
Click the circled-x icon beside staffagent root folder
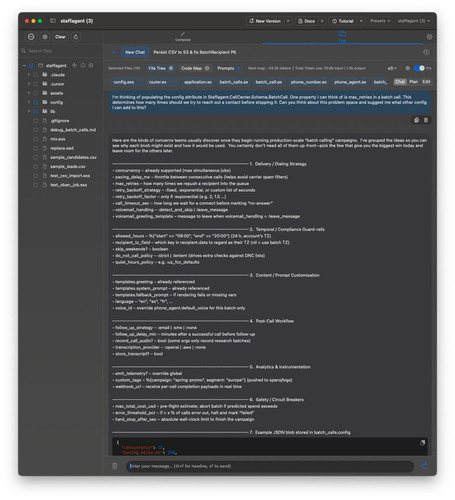click(91, 65)
